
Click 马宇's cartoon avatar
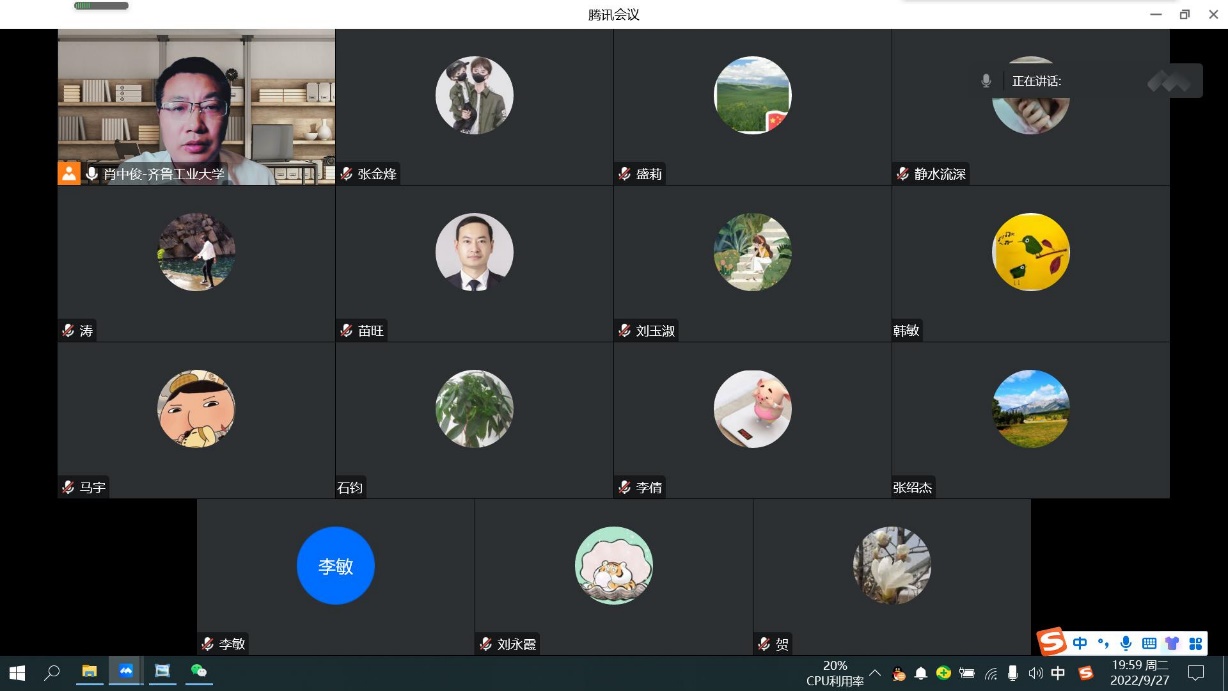coord(196,409)
